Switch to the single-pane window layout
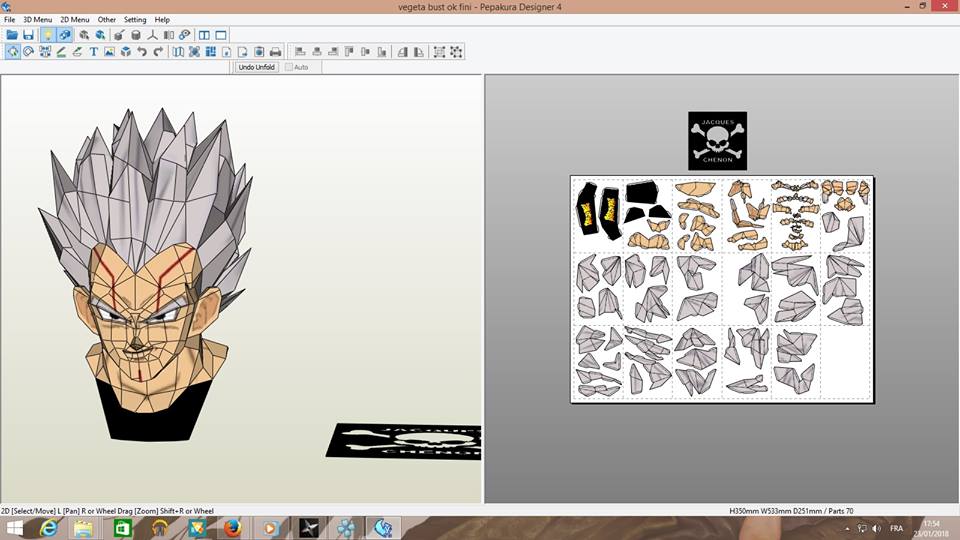The height and width of the screenshot is (540, 960). point(221,35)
